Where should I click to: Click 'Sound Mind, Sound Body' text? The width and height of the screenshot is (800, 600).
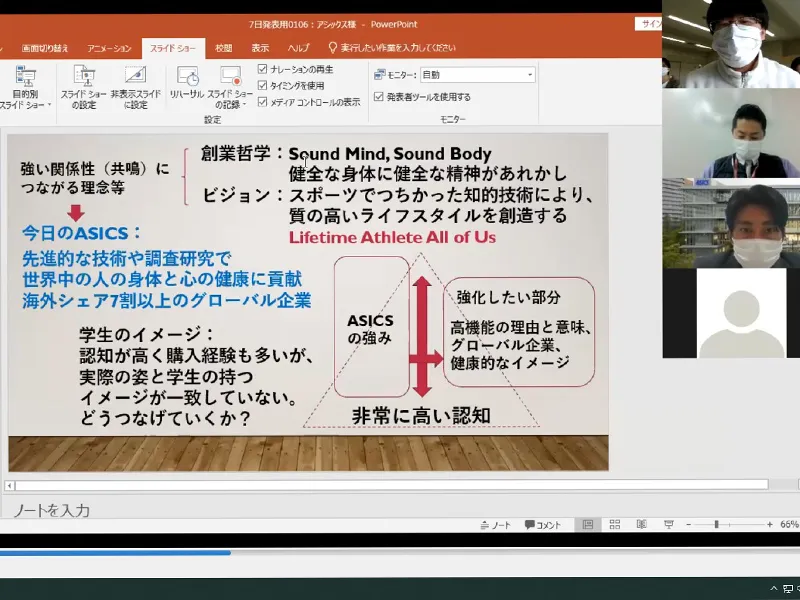(x=390, y=154)
